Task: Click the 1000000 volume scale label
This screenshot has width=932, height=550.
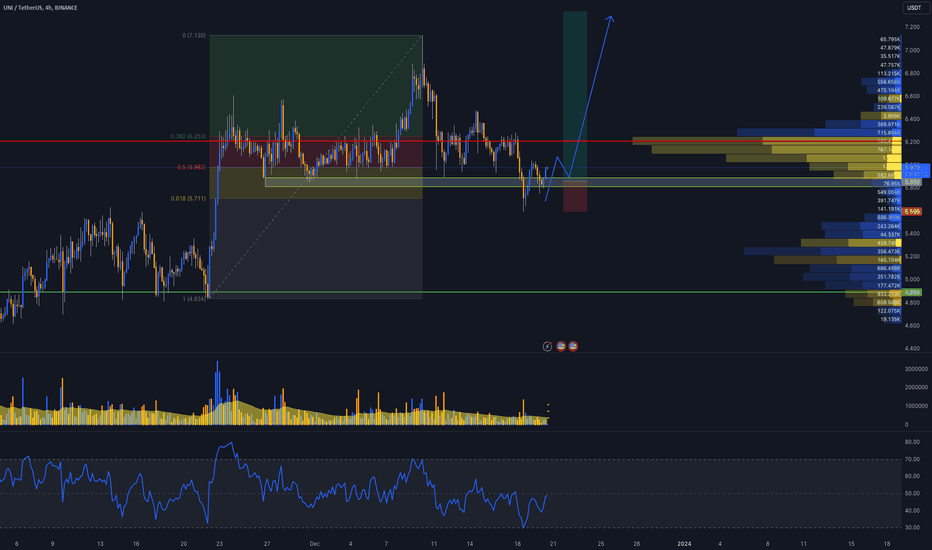Action: (916, 406)
